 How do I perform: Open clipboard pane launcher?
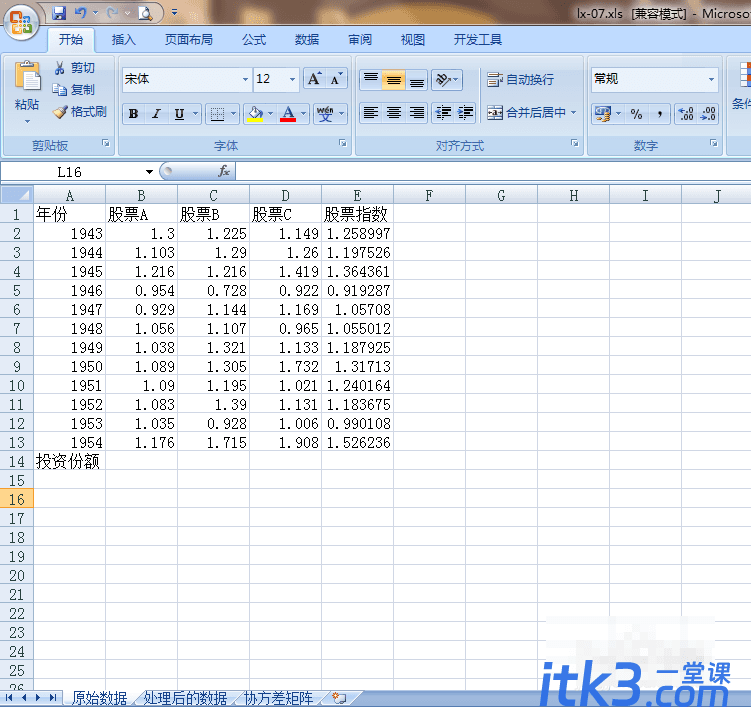106,143
